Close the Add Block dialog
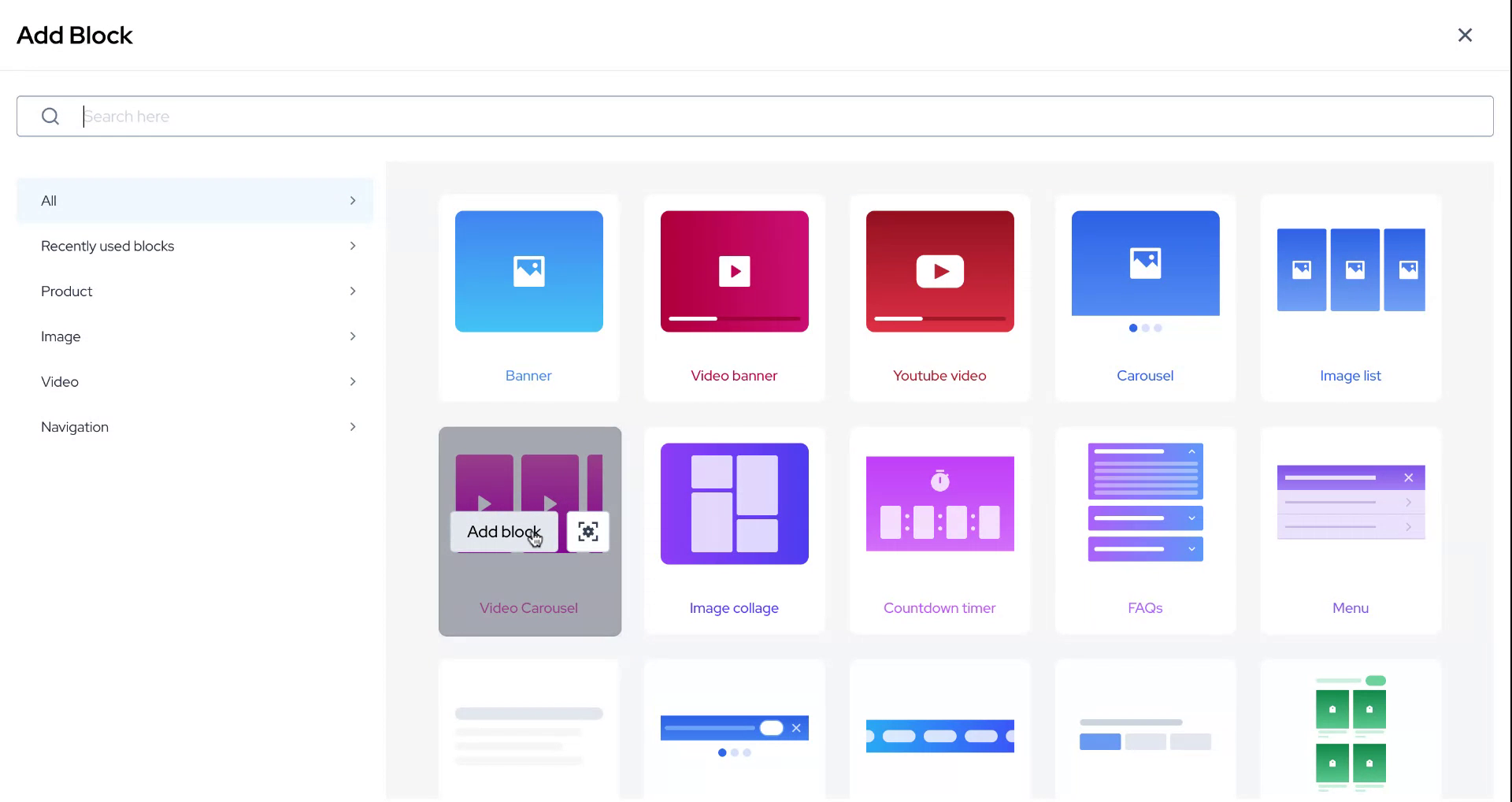The width and height of the screenshot is (1512, 802). pos(1465,35)
